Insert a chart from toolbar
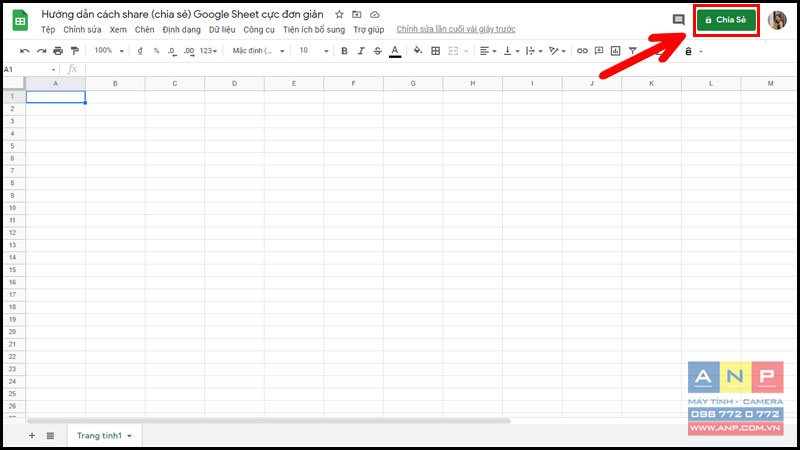This screenshot has height=450, width=800. (x=616, y=51)
